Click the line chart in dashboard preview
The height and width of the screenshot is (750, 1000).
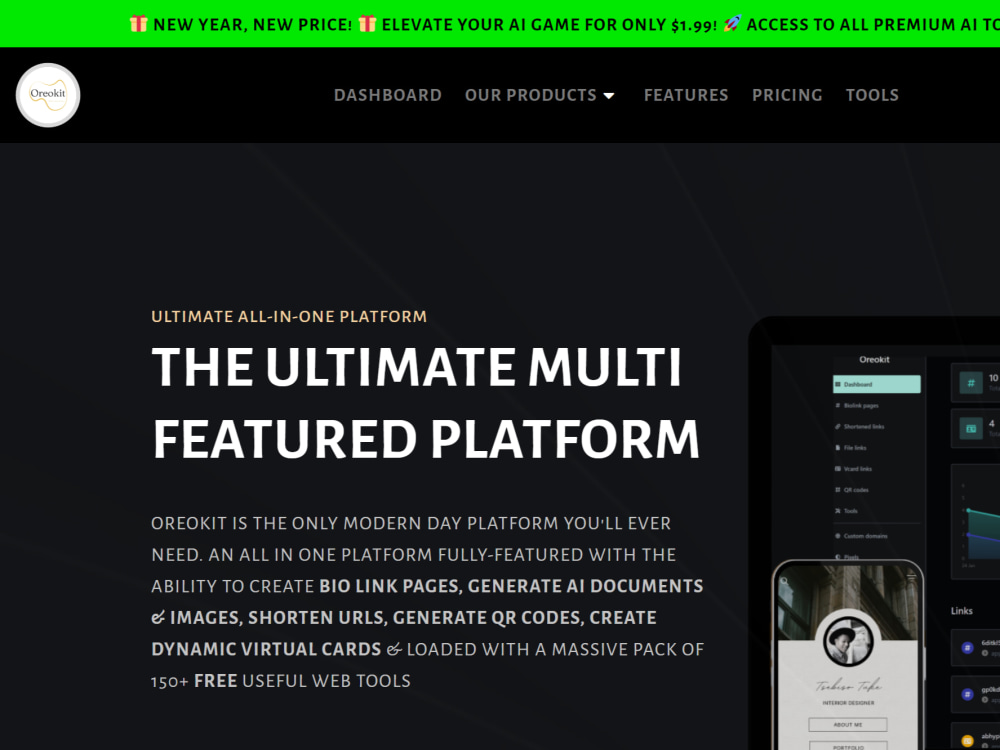(x=976, y=521)
